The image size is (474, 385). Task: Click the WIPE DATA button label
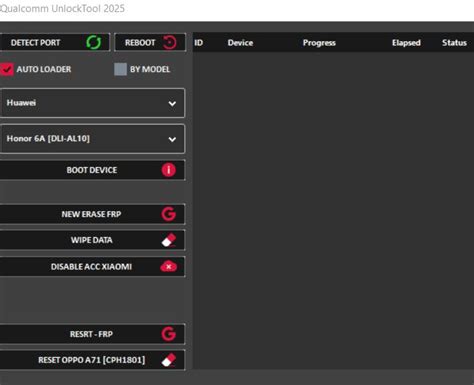click(x=92, y=240)
